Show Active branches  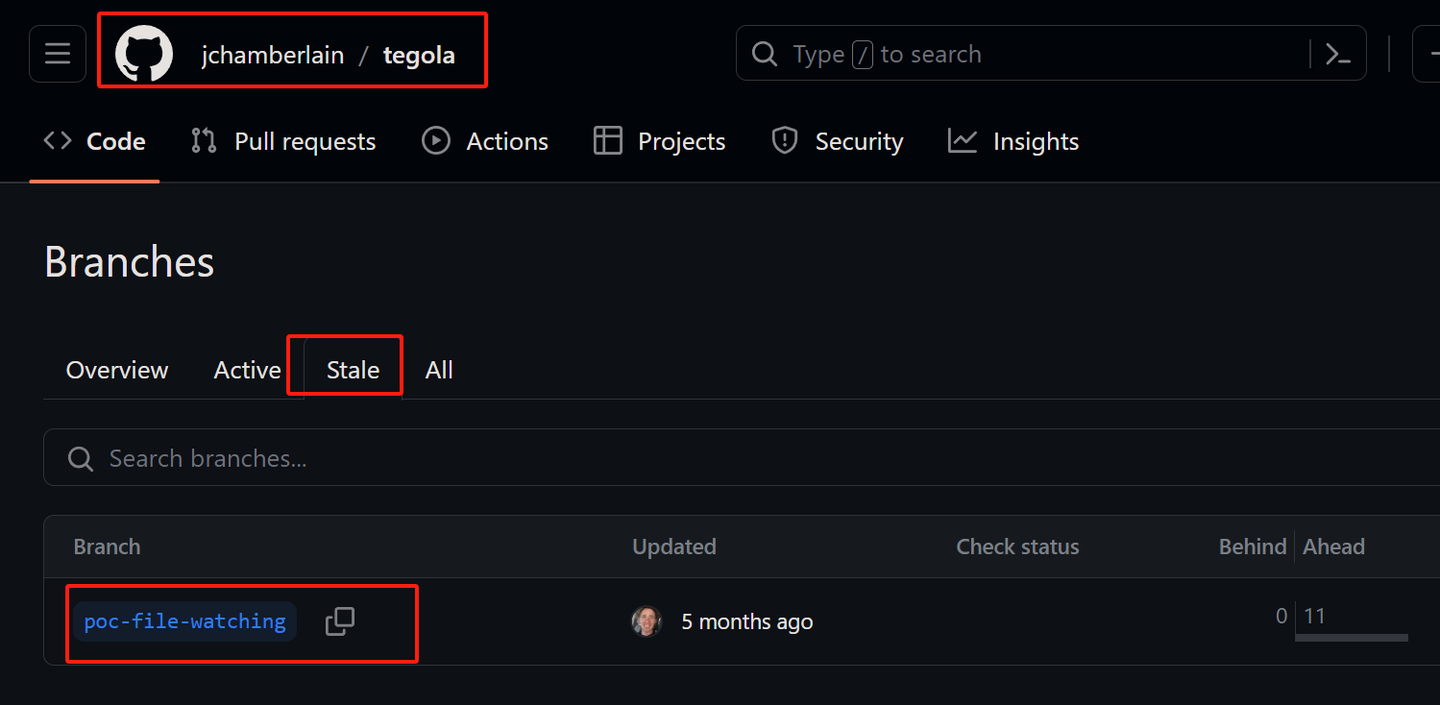point(247,370)
